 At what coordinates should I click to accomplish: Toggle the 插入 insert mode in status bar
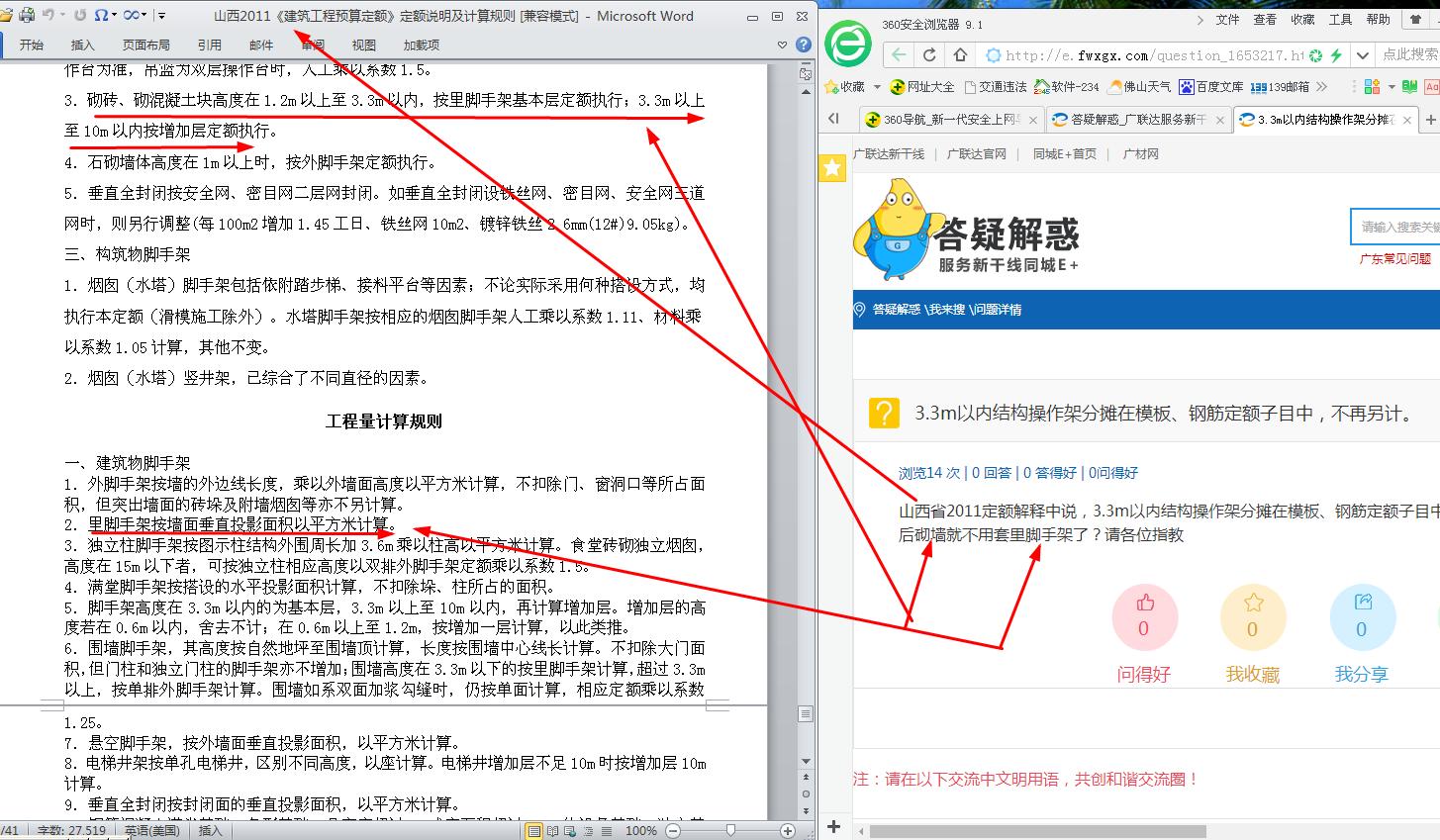point(210,831)
